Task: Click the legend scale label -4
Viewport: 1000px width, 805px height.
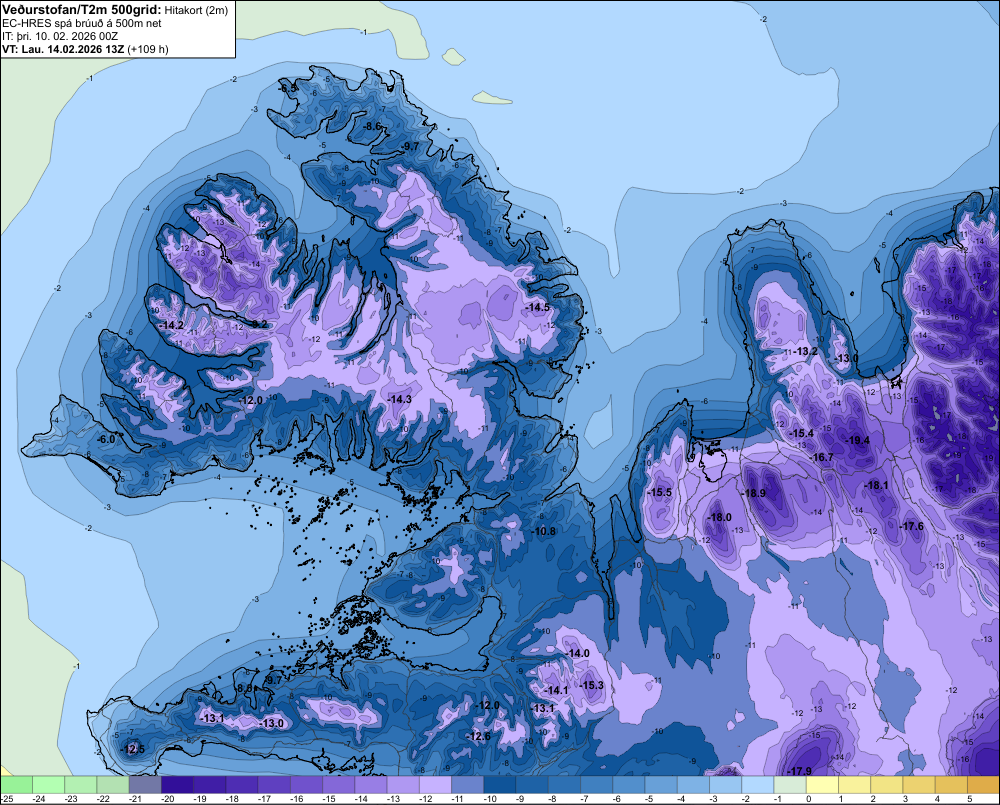Action: (x=682, y=799)
